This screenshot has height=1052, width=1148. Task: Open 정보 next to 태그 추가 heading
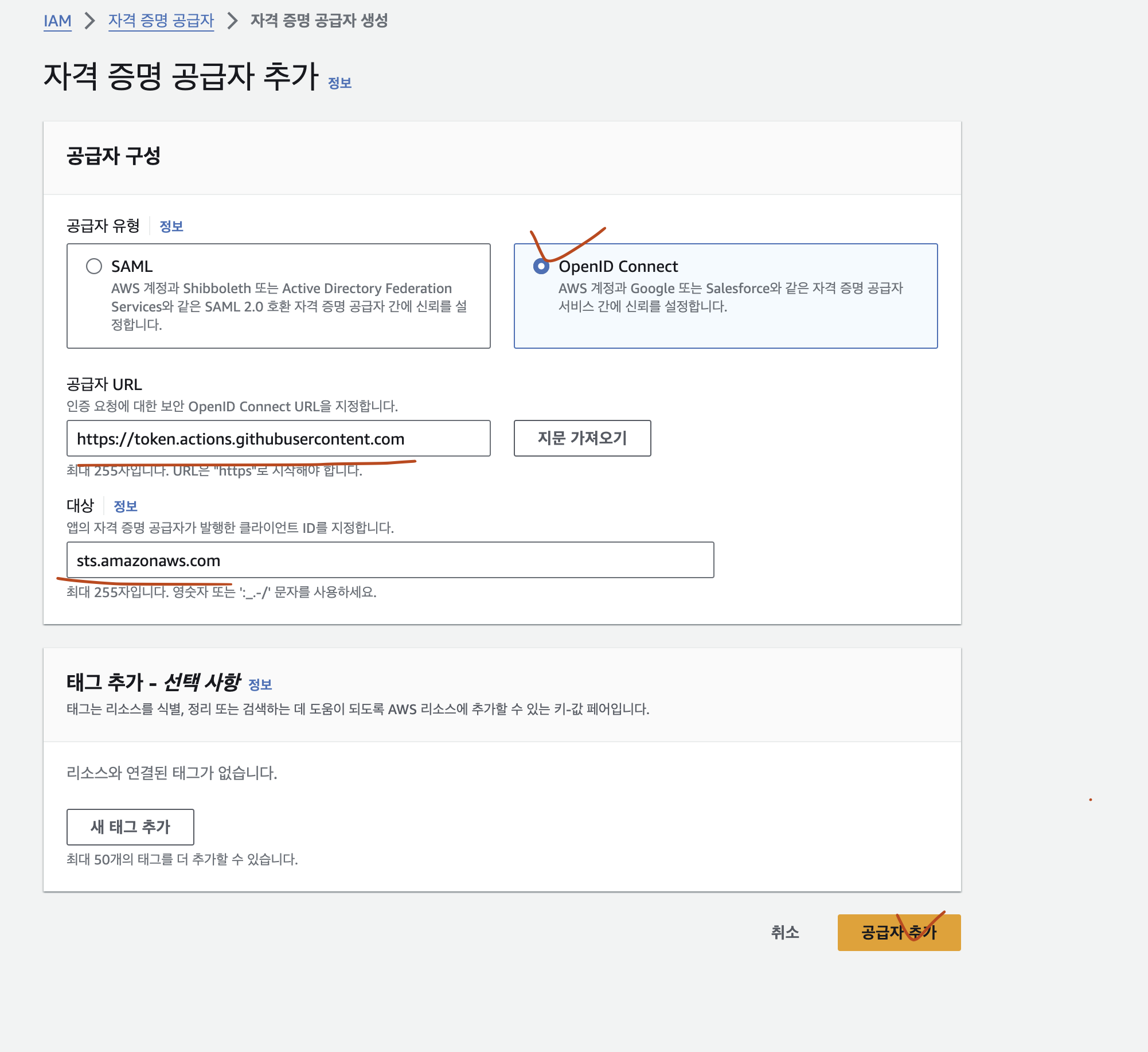(x=261, y=684)
